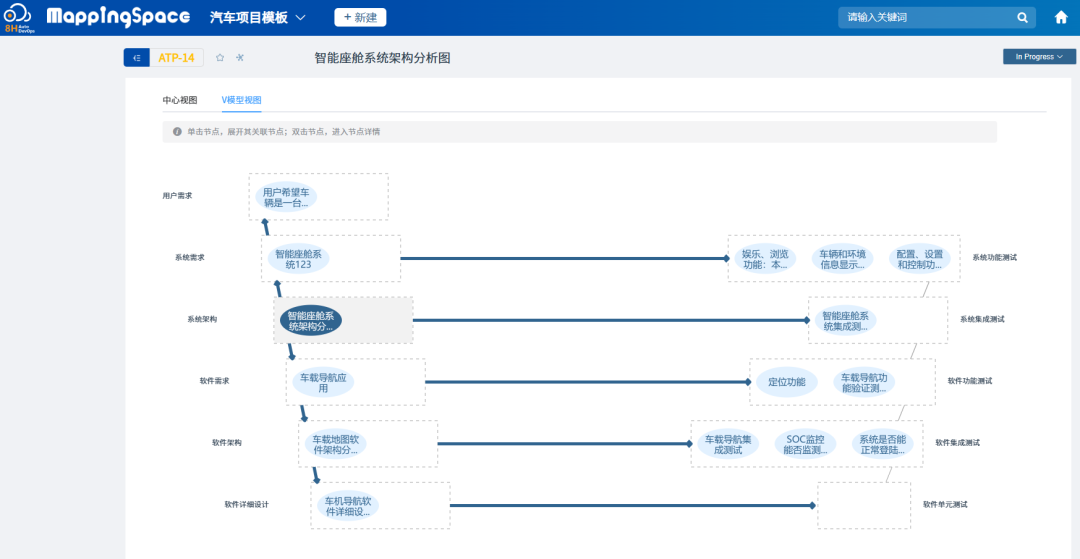Select the highlighted 智能座舱系统架构分 node
The height and width of the screenshot is (559, 1080).
point(310,321)
